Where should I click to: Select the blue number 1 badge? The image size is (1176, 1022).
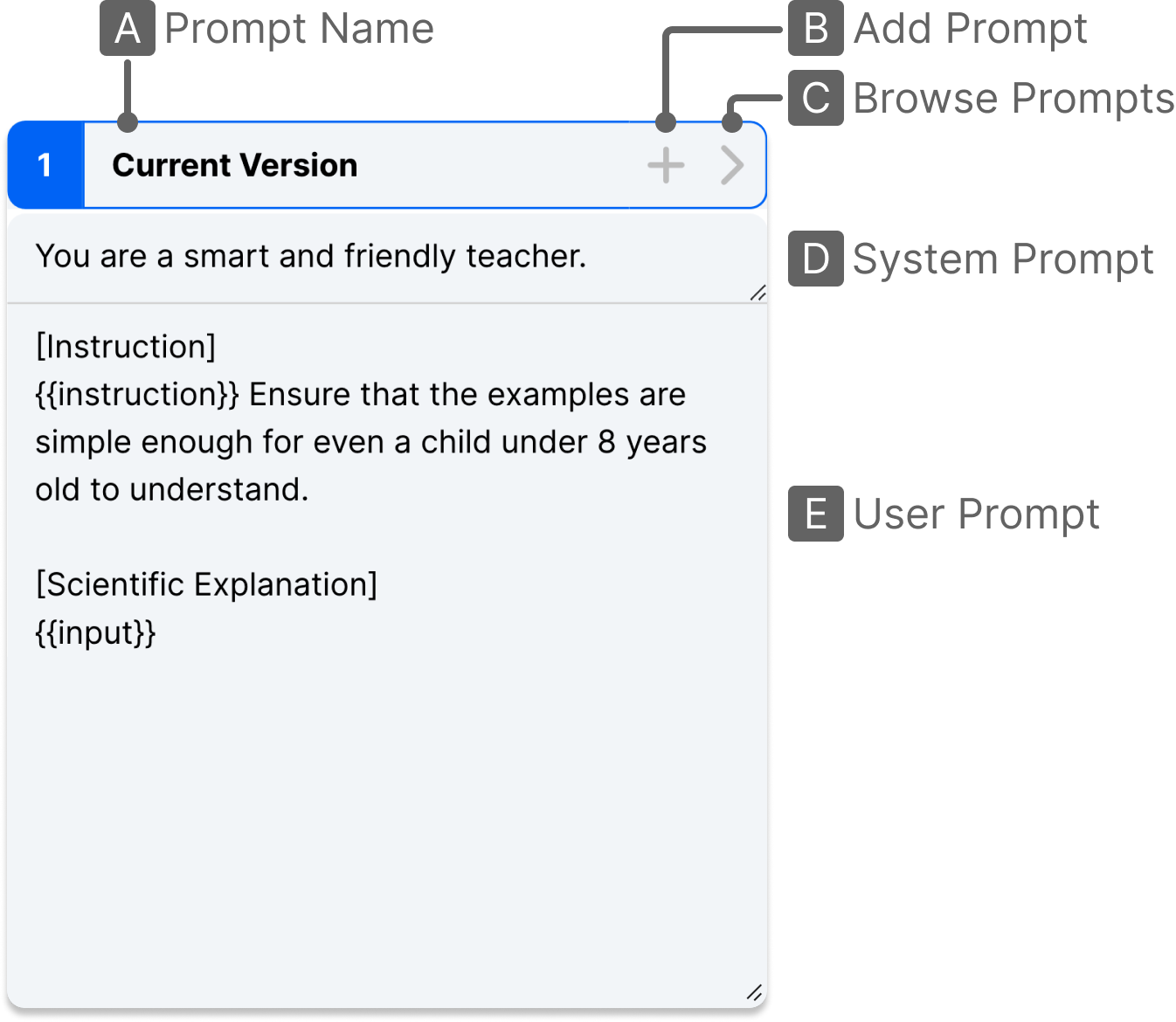coord(45,165)
